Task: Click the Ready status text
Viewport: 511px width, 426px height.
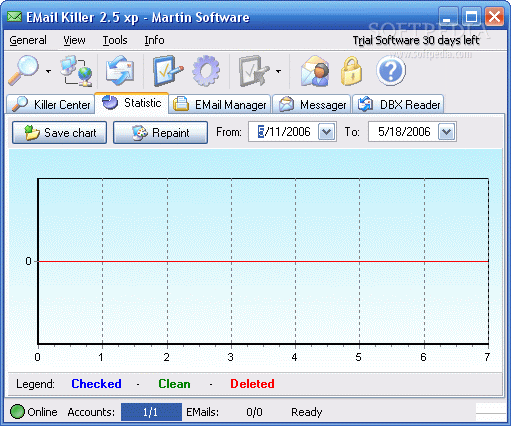Action: coord(307,412)
